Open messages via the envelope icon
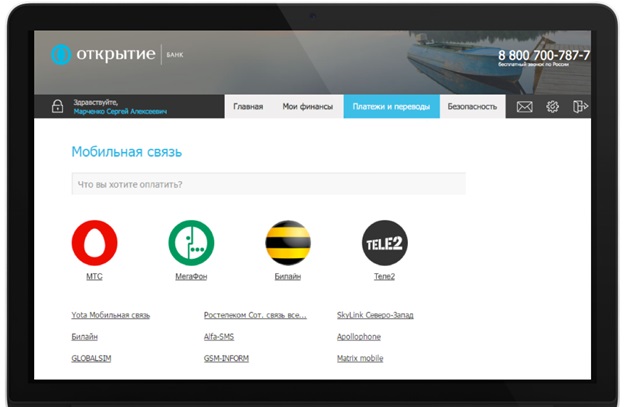The width and height of the screenshot is (624, 407). click(525, 107)
